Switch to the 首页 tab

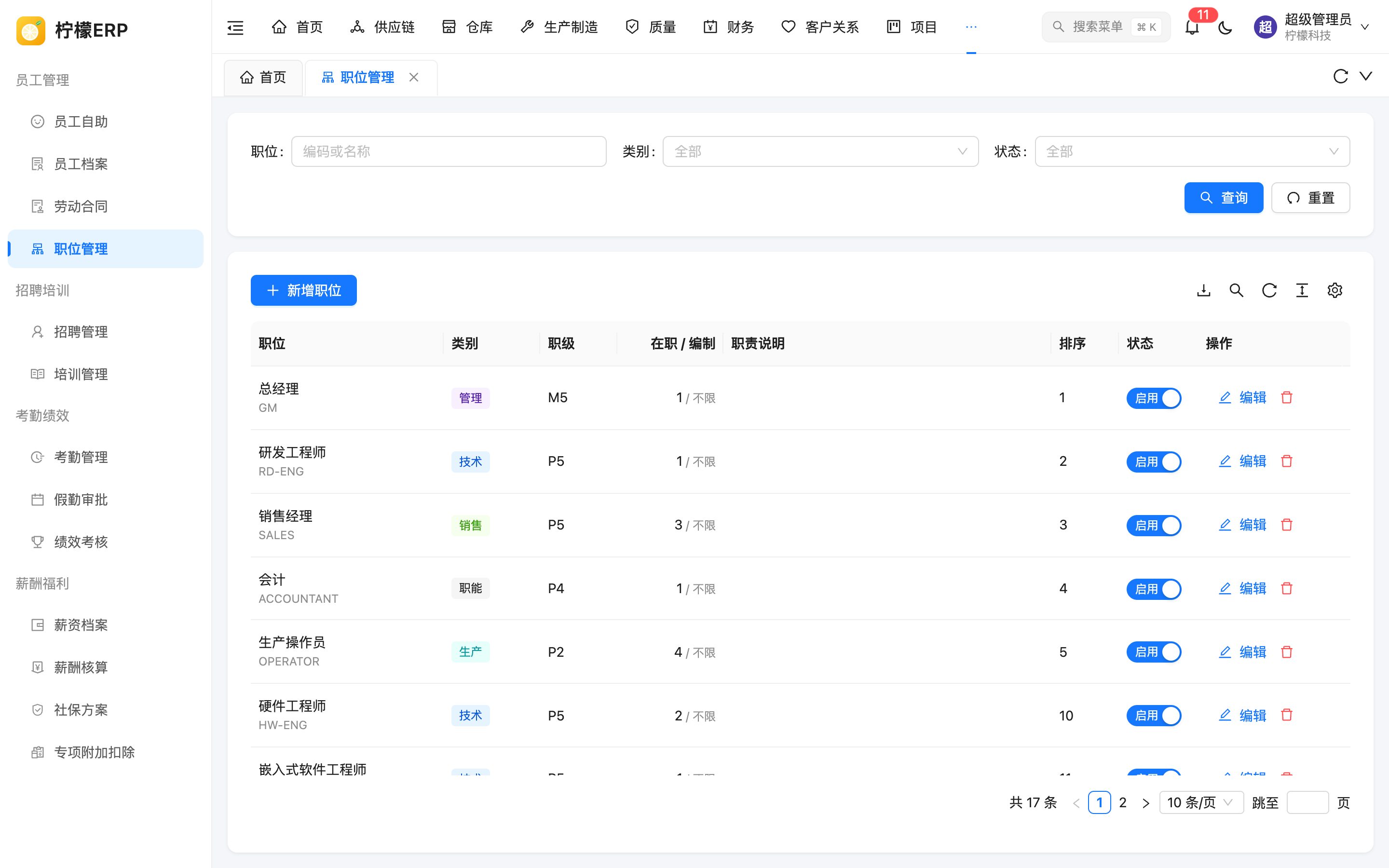coord(263,78)
